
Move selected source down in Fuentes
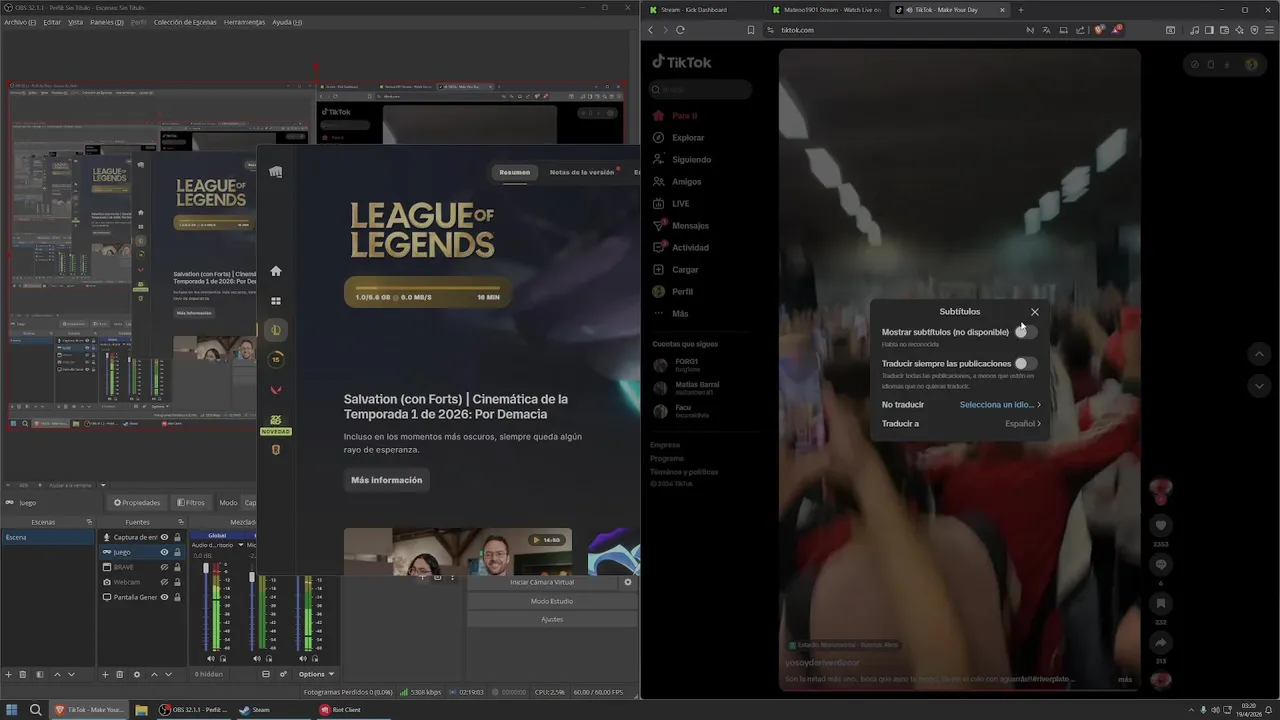(x=167, y=674)
